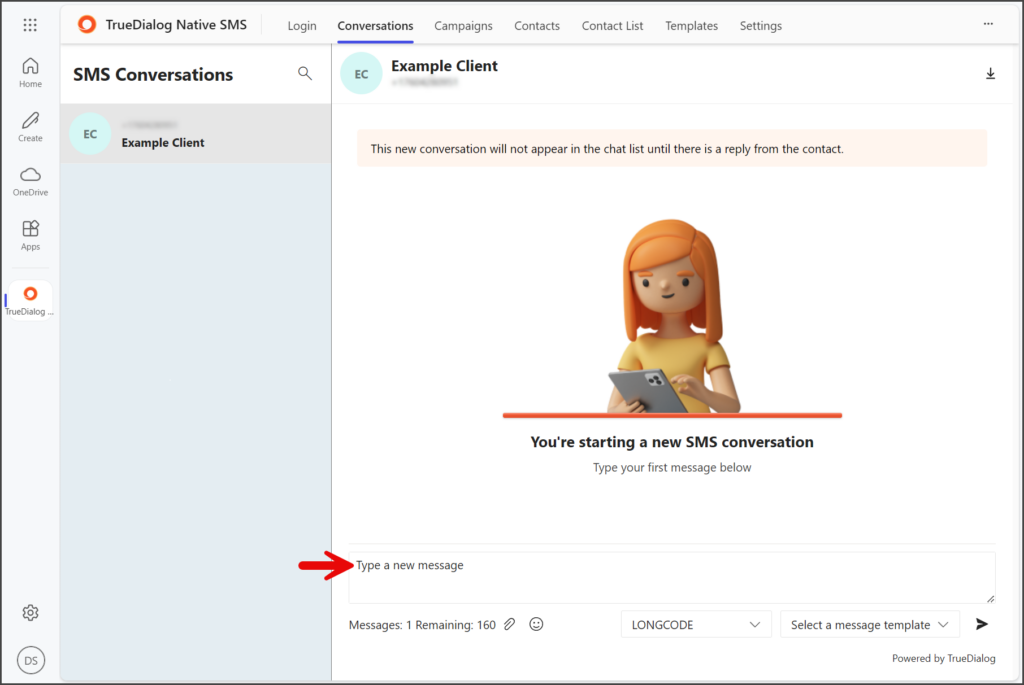Open the Contact List tab
The image size is (1024, 685).
pos(613,25)
